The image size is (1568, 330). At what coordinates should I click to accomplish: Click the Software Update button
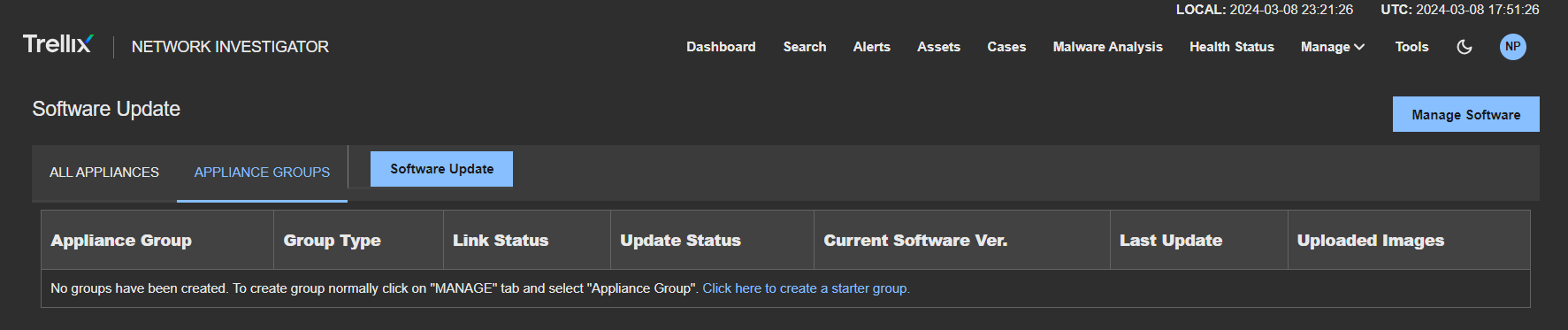[x=441, y=169]
